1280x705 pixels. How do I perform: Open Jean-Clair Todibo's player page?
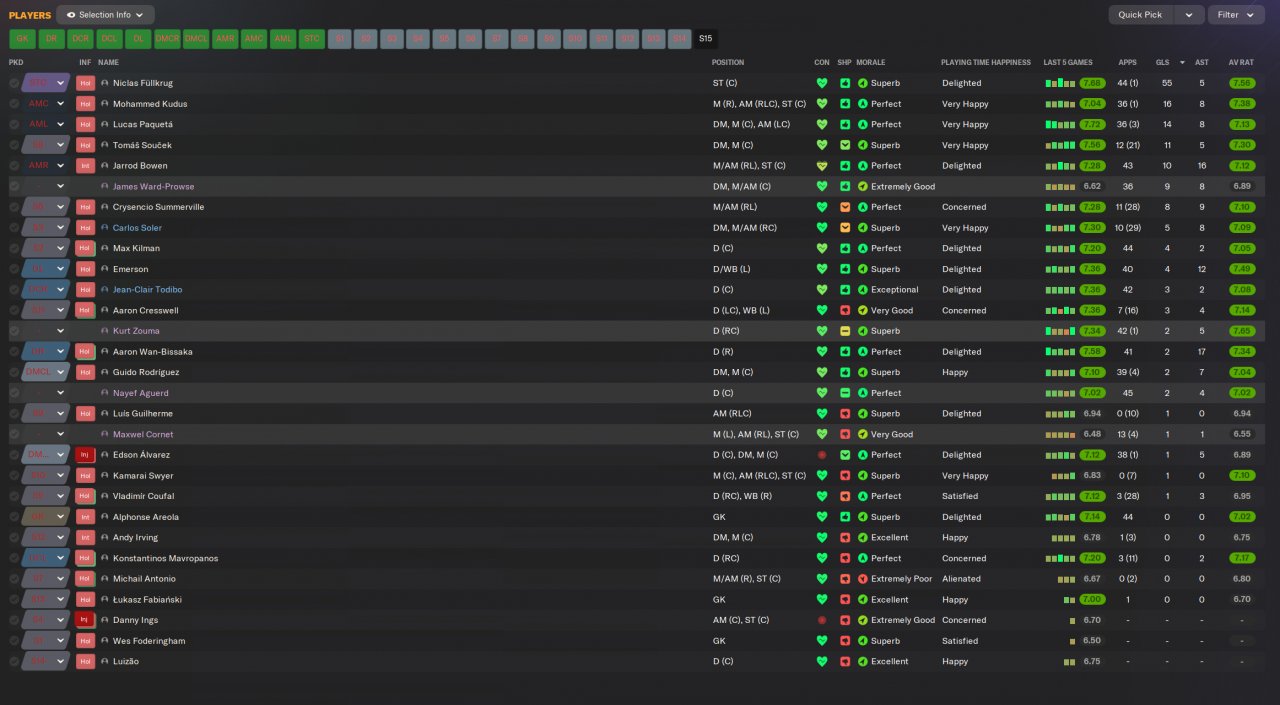coord(148,290)
